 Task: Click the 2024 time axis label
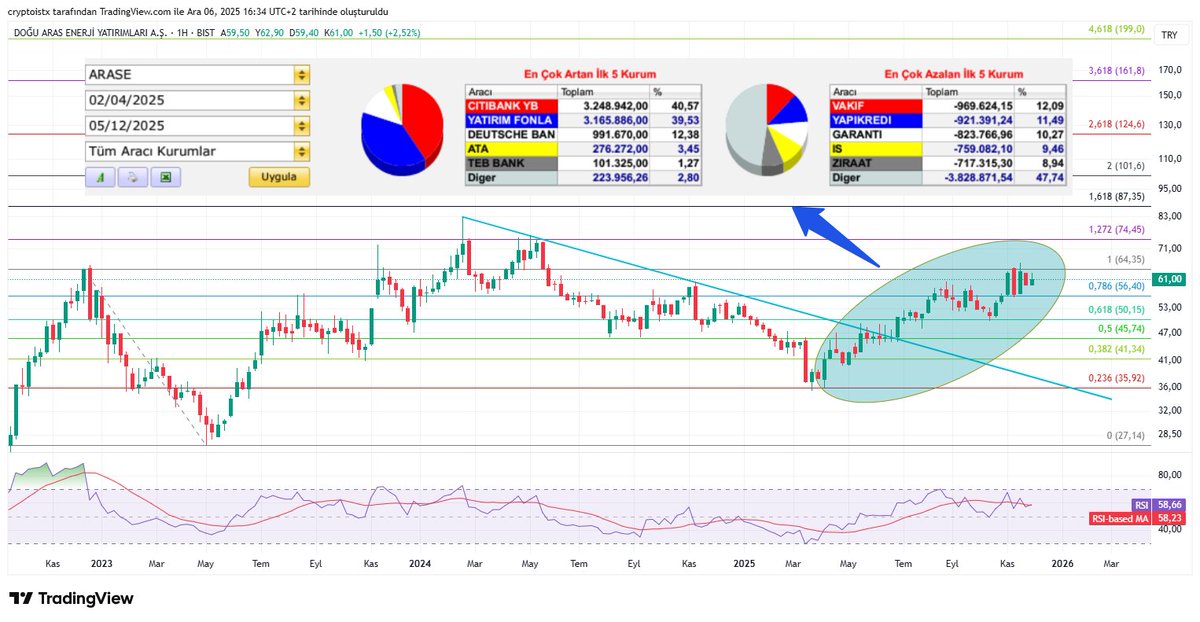pyautogui.click(x=419, y=564)
